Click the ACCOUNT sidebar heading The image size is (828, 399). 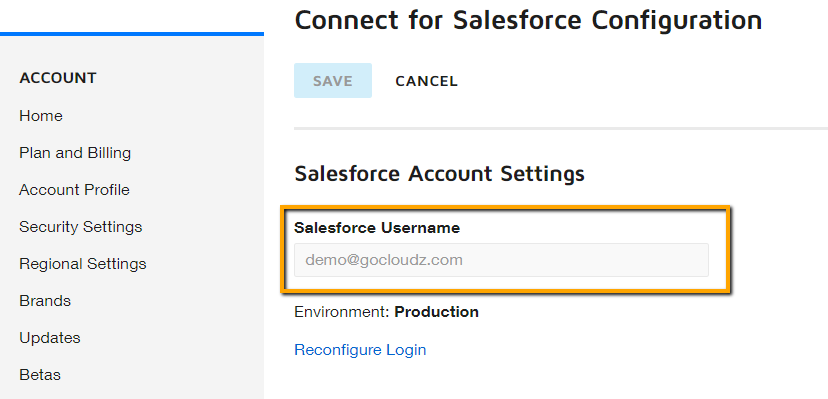click(58, 78)
